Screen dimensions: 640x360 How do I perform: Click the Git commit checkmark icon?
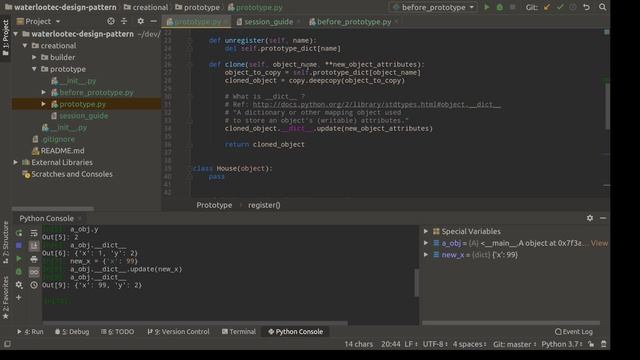click(x=560, y=7)
